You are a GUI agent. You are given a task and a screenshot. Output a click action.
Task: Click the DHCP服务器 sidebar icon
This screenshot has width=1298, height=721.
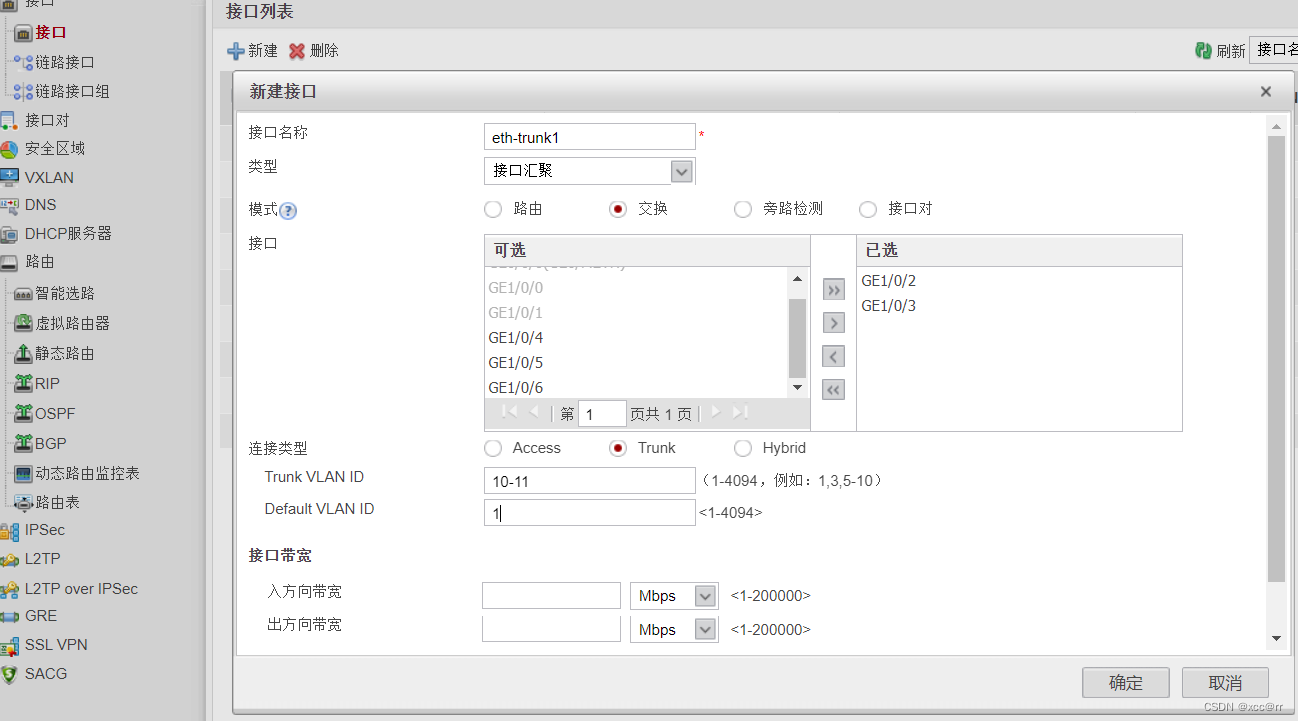(9, 234)
